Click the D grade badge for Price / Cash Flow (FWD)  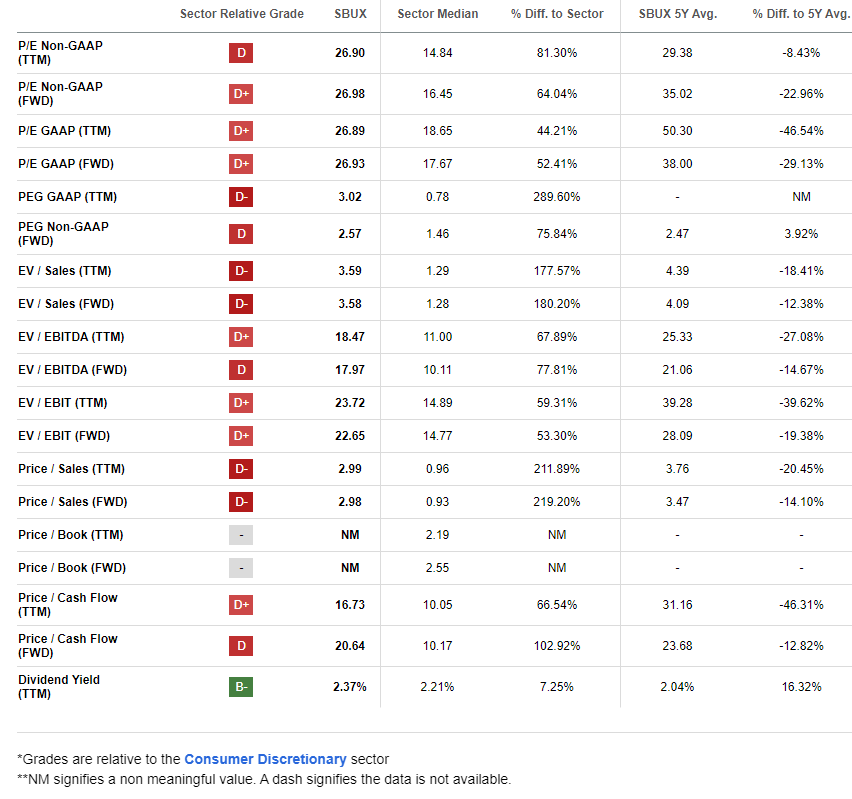pos(241,646)
